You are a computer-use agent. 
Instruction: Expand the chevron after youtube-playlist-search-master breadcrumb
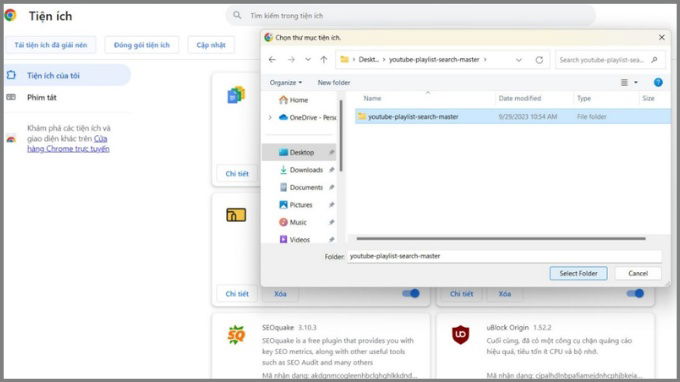(485, 59)
